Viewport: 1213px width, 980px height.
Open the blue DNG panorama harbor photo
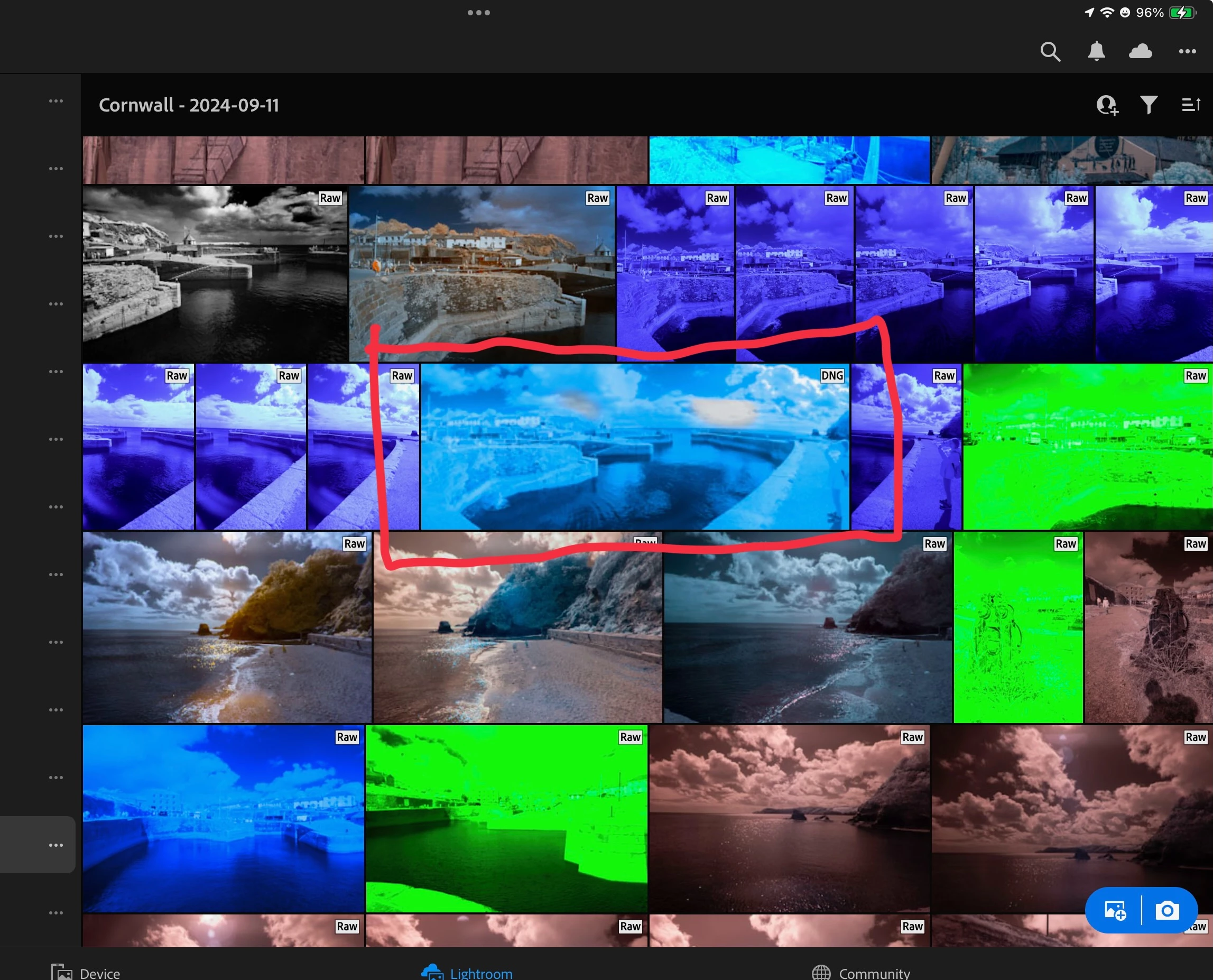(634, 447)
